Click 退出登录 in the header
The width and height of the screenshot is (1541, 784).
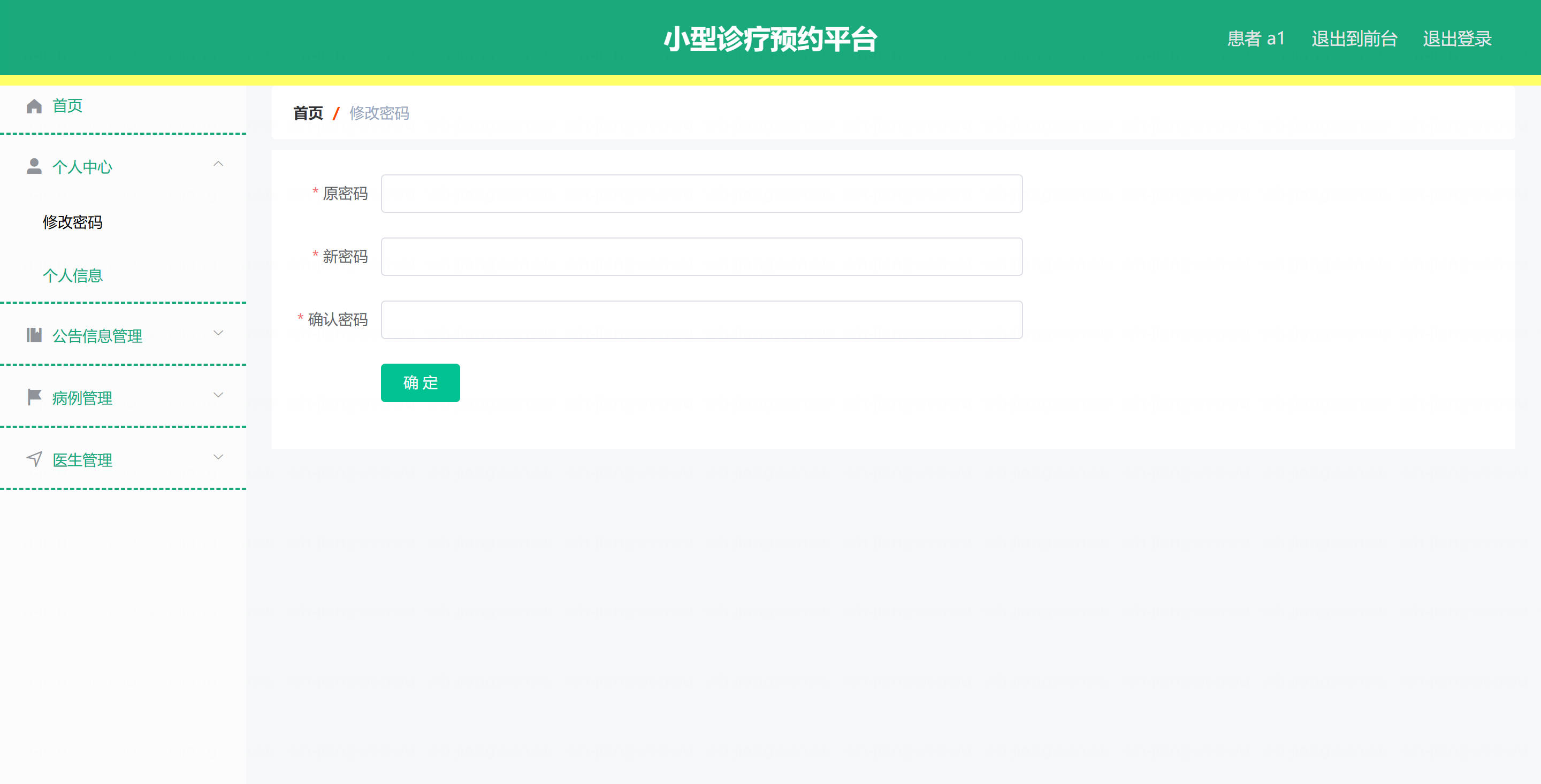[1457, 39]
